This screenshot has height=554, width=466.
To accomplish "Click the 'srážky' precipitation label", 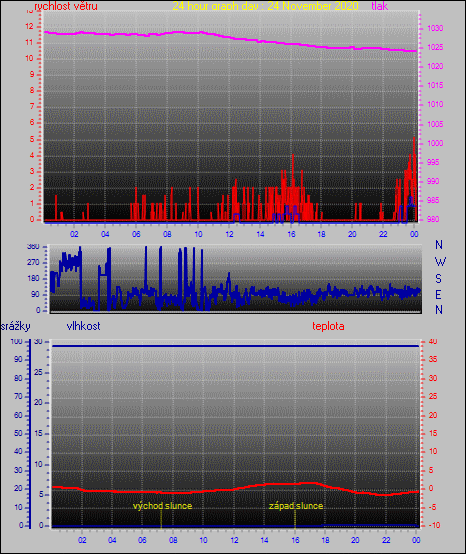I will [x=15, y=326].
